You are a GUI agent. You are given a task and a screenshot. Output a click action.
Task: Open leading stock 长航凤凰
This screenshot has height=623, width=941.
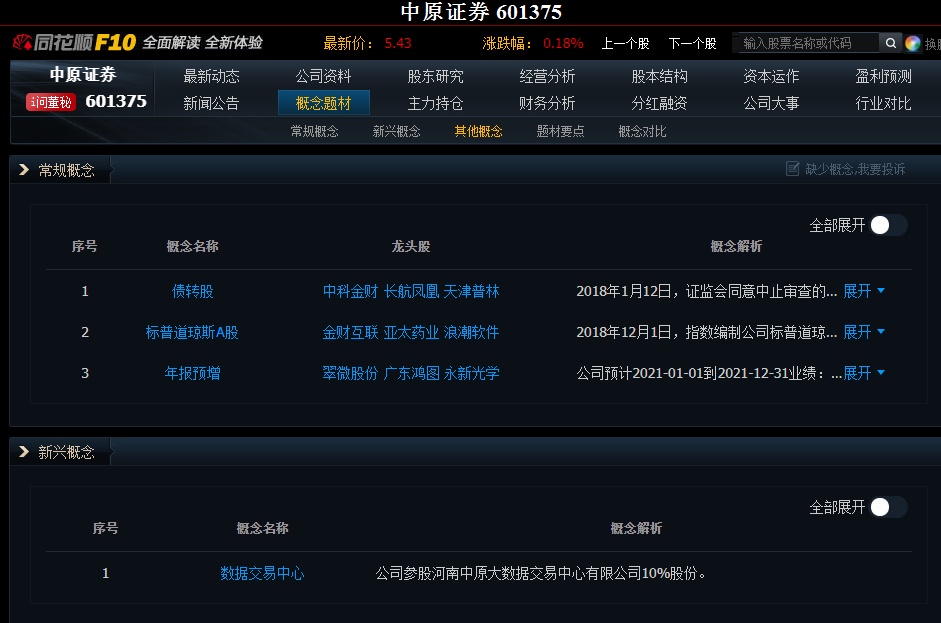[411, 291]
